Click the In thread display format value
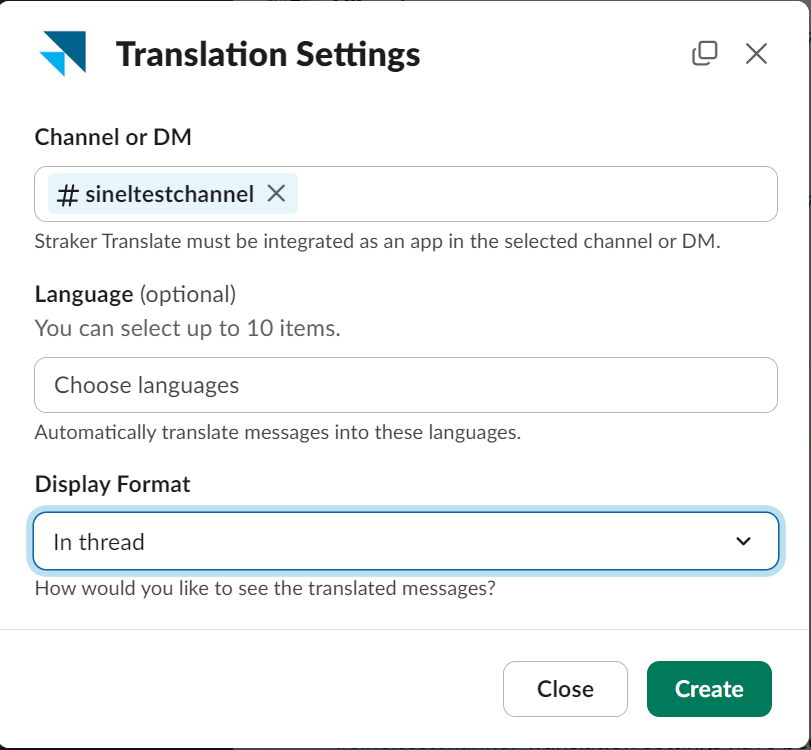Screen dimensions: 811x750 click(99, 542)
